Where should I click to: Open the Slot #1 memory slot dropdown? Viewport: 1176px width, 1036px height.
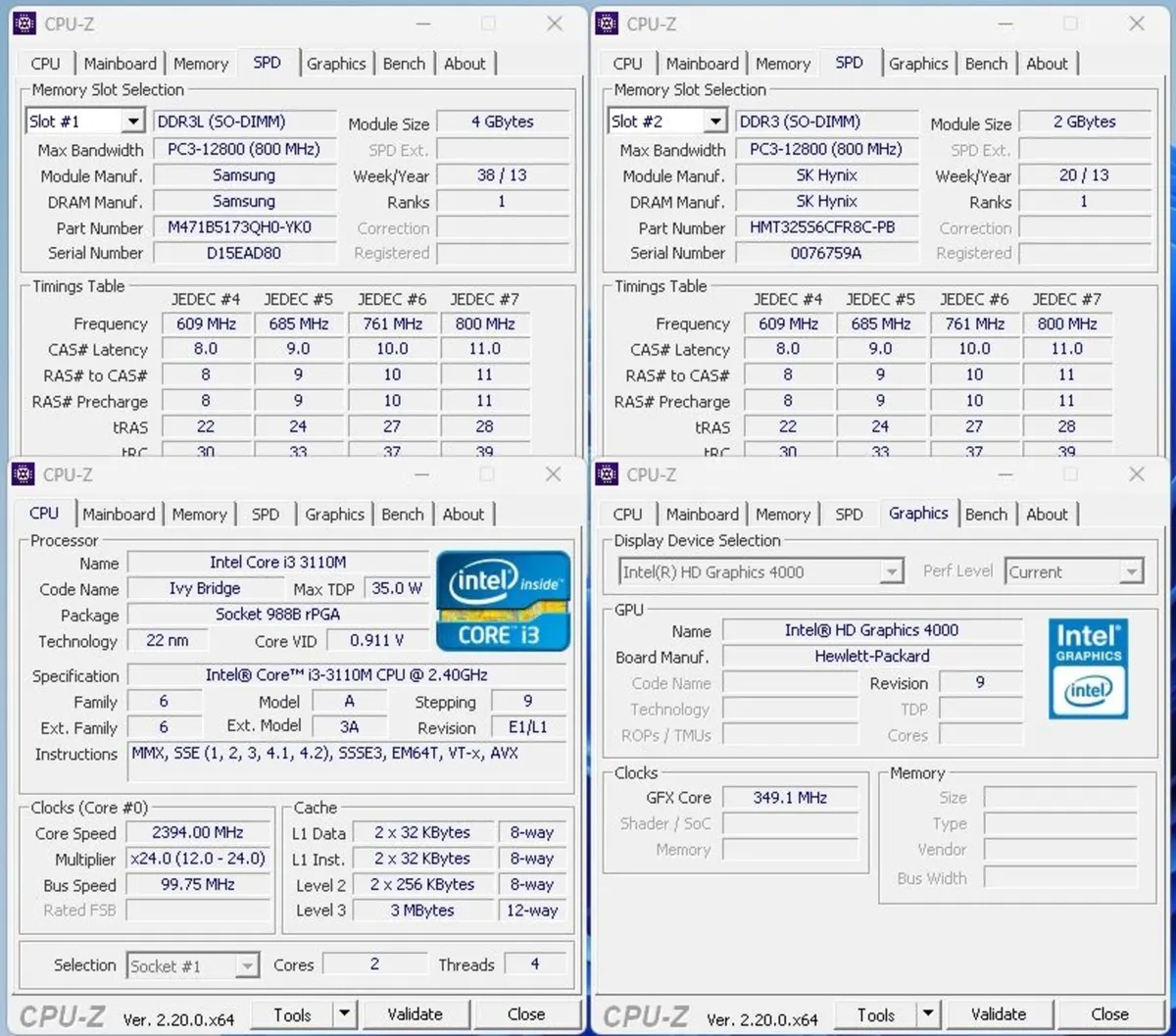[x=134, y=122]
